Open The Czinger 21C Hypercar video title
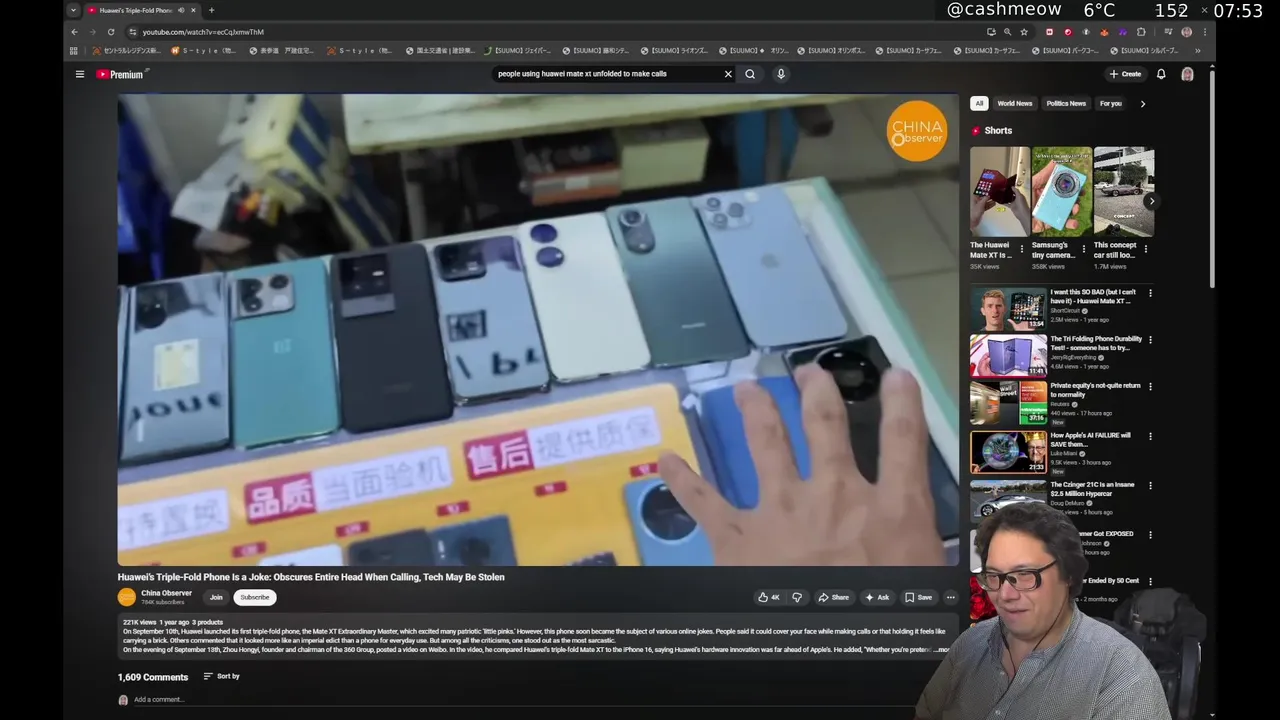 coord(1093,489)
